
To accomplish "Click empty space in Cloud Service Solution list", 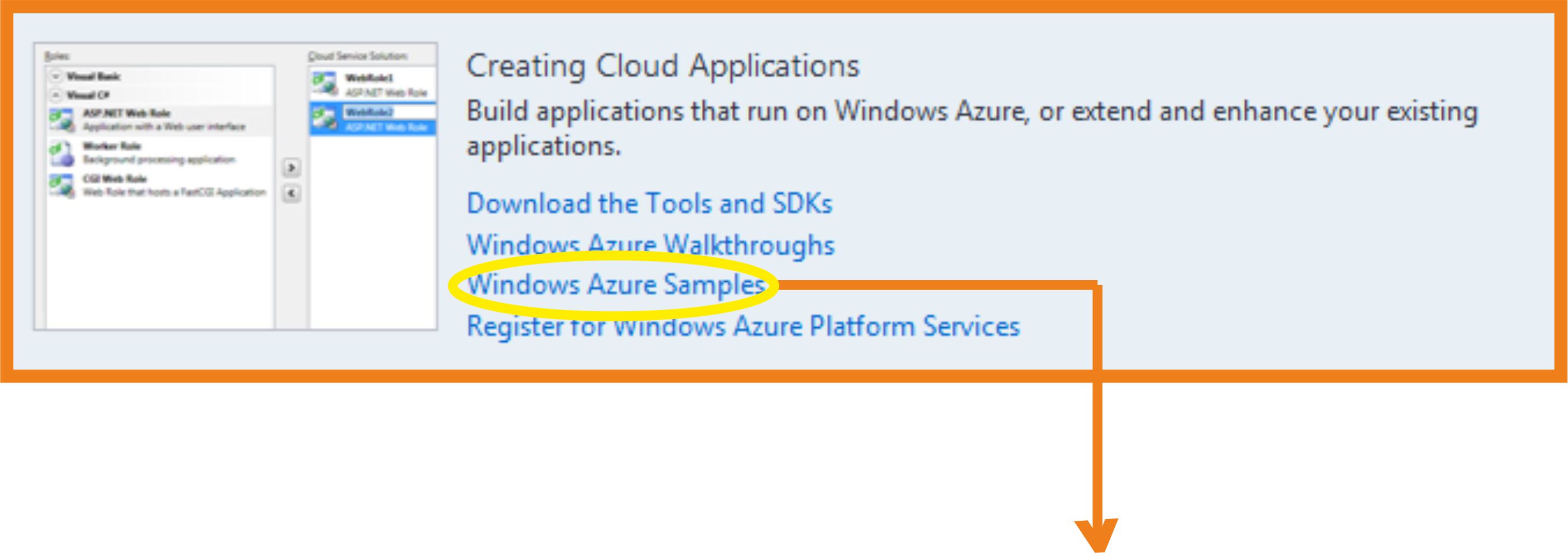I will tap(373, 243).
